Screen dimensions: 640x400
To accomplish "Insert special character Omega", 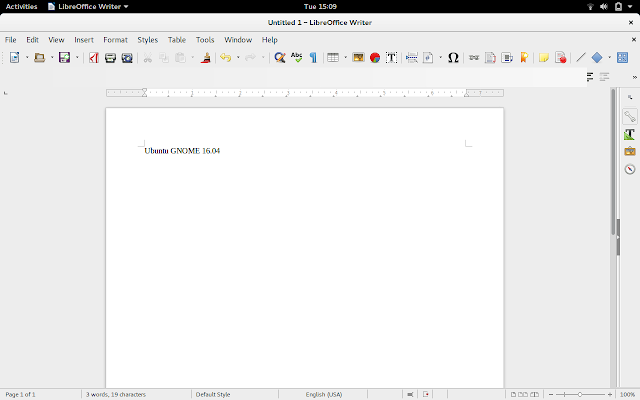I will pos(453,58).
